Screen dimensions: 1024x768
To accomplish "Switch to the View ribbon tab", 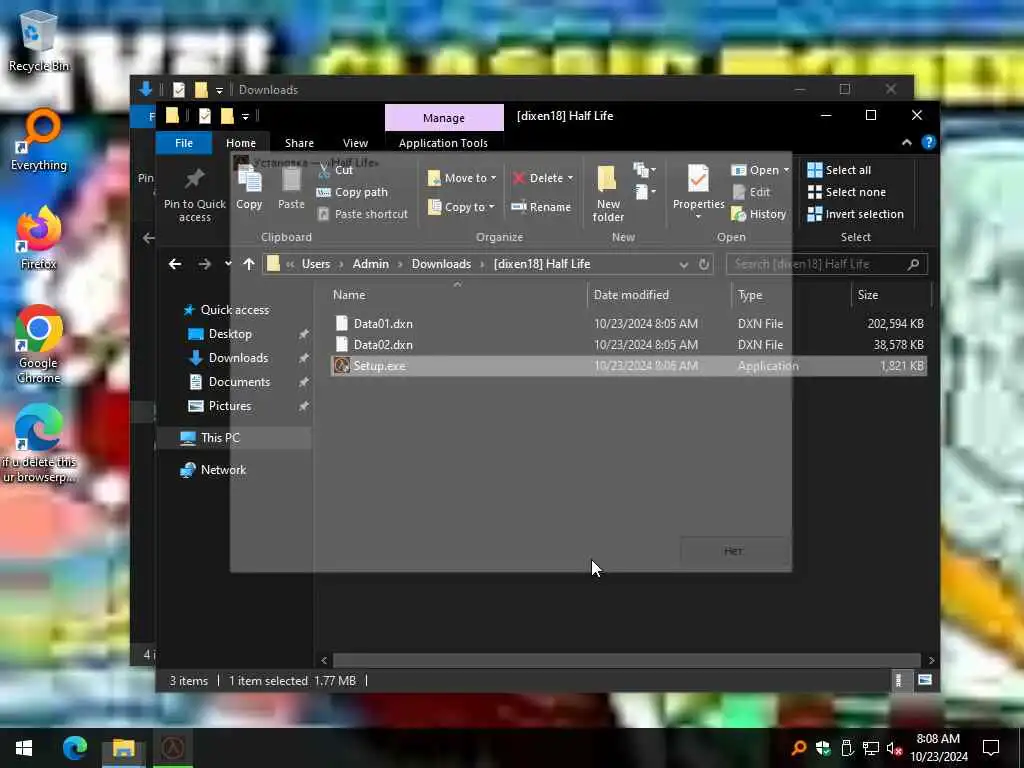I will coord(355,143).
